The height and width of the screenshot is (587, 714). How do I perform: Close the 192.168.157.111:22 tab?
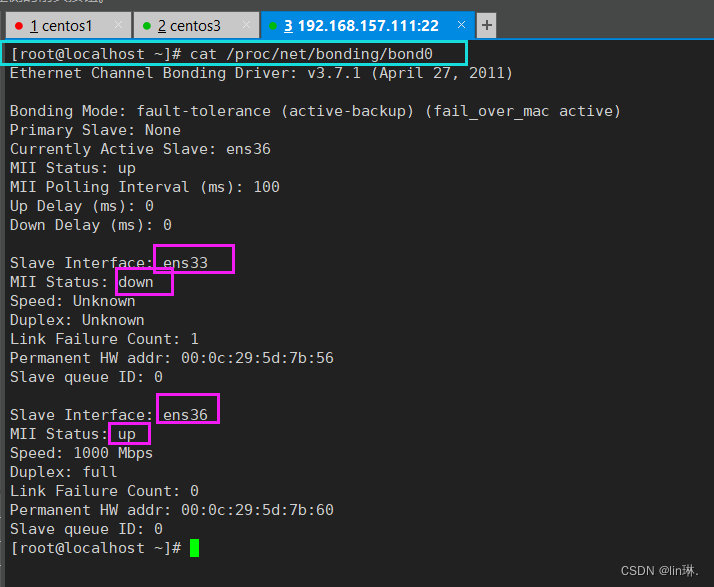[461, 25]
